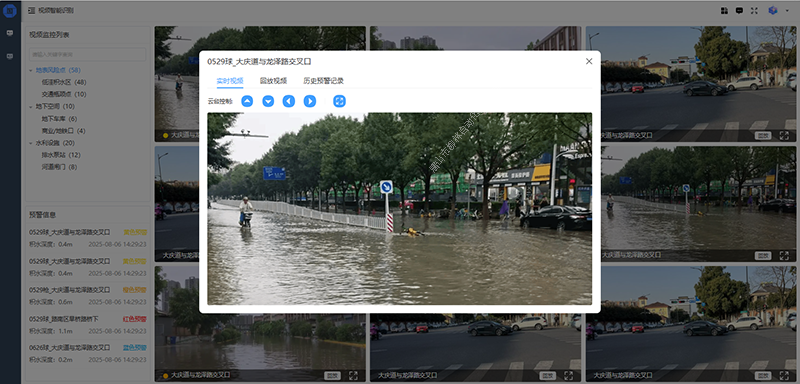Click the 视频智能识别 page title
The height and width of the screenshot is (384, 800).
(x=55, y=10)
